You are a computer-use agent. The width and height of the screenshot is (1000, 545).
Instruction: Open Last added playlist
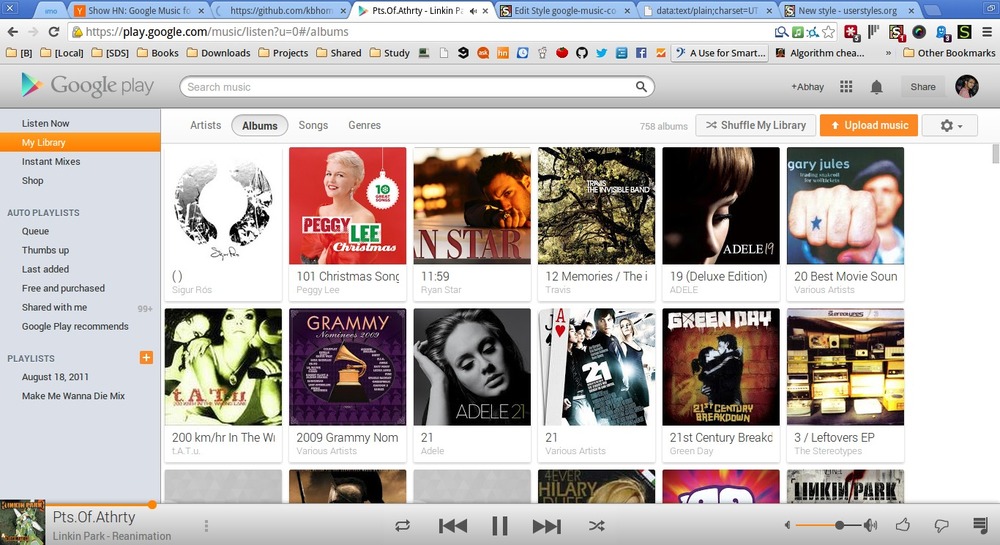click(x=45, y=269)
